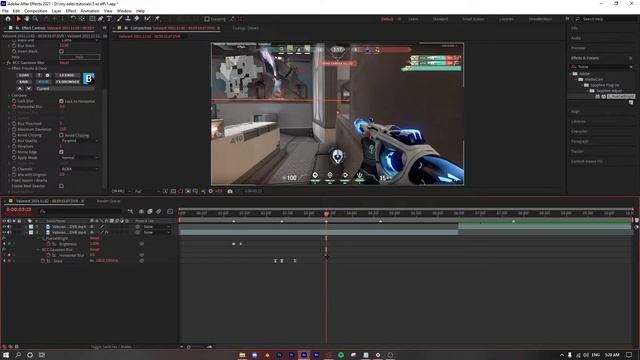Open the Effect menu
This screenshot has width=640, height=360.
[x=71, y=11]
